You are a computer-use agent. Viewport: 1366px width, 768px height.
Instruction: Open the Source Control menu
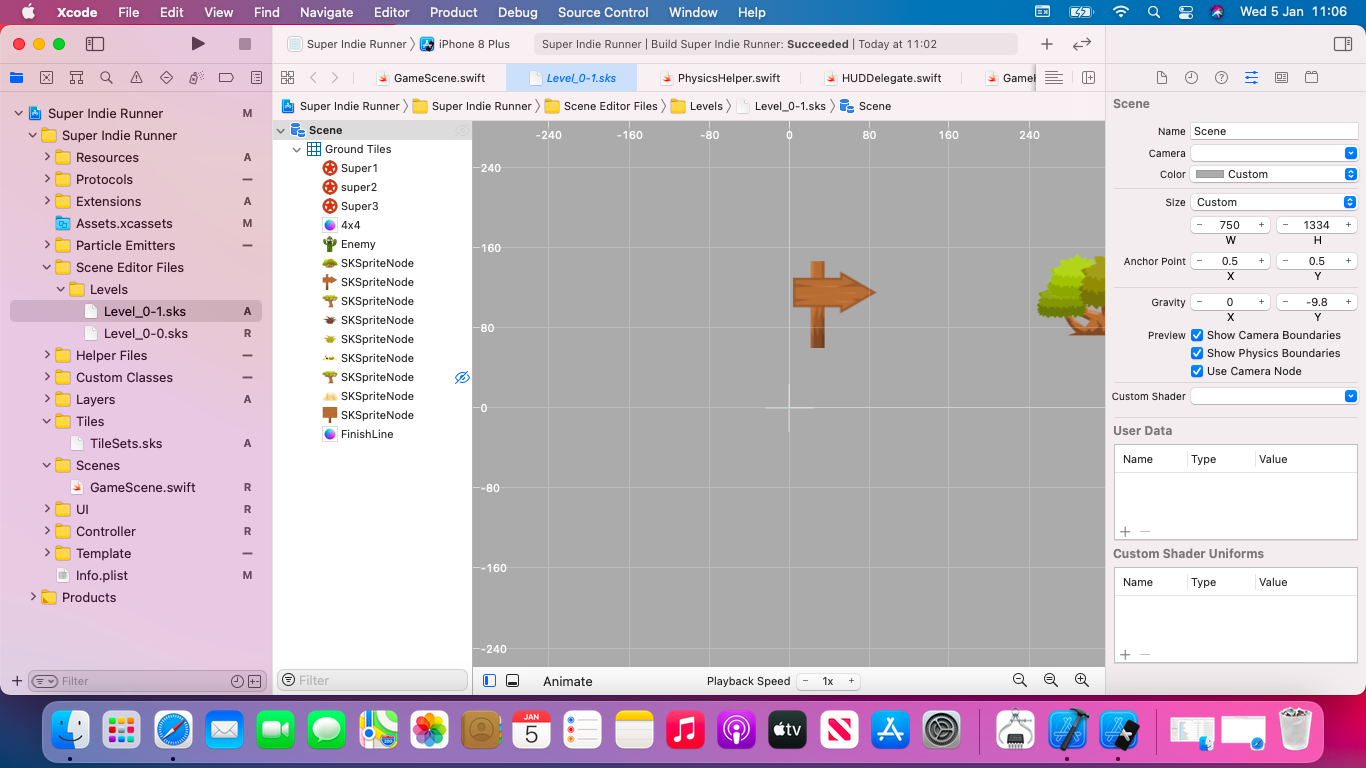(602, 12)
